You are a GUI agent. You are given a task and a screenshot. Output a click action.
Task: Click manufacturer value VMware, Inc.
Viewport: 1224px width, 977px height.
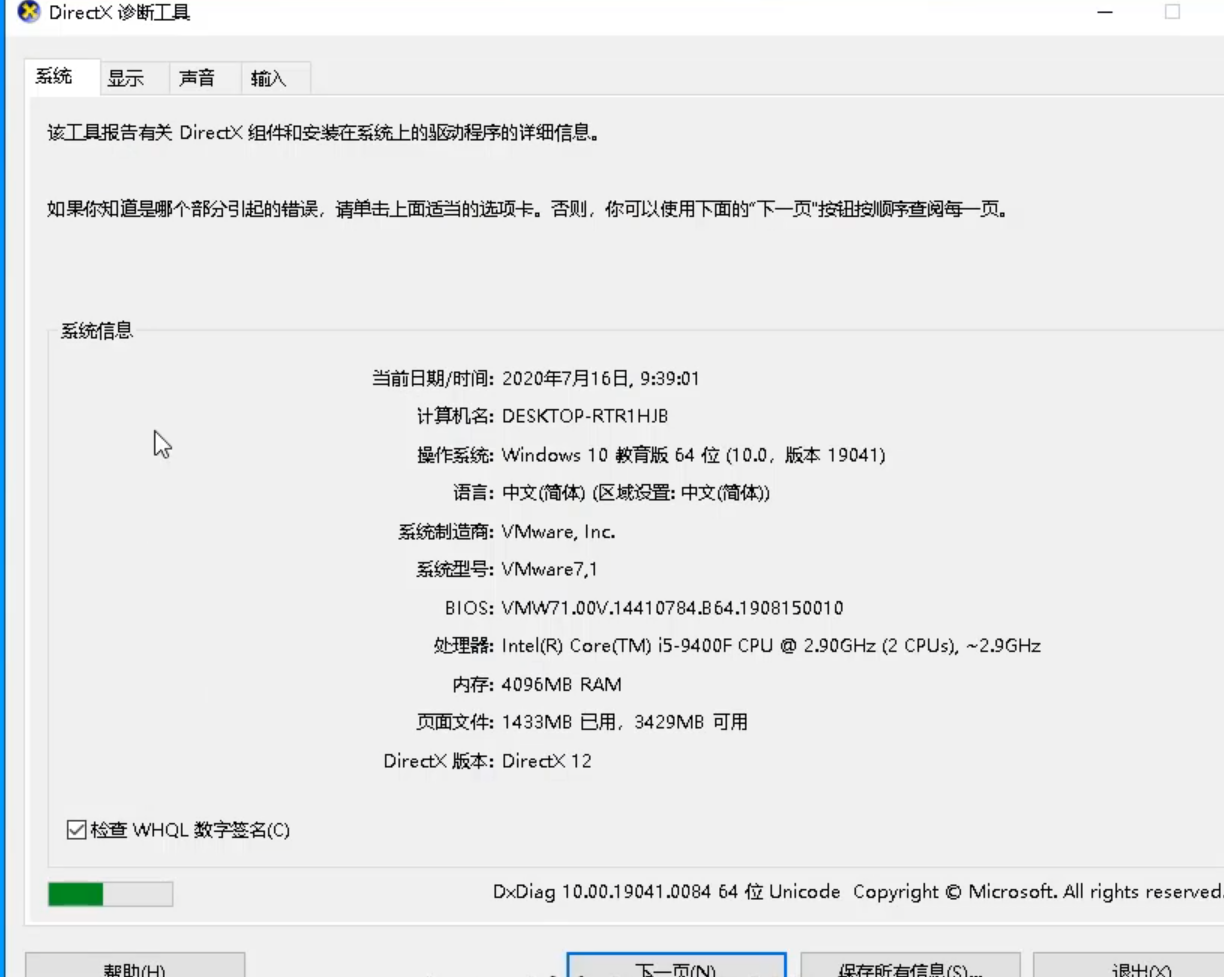(x=558, y=532)
